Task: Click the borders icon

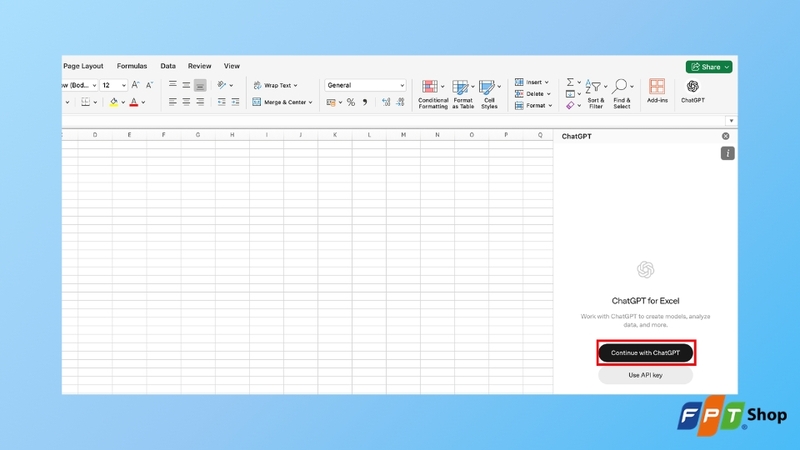Action: tap(85, 102)
